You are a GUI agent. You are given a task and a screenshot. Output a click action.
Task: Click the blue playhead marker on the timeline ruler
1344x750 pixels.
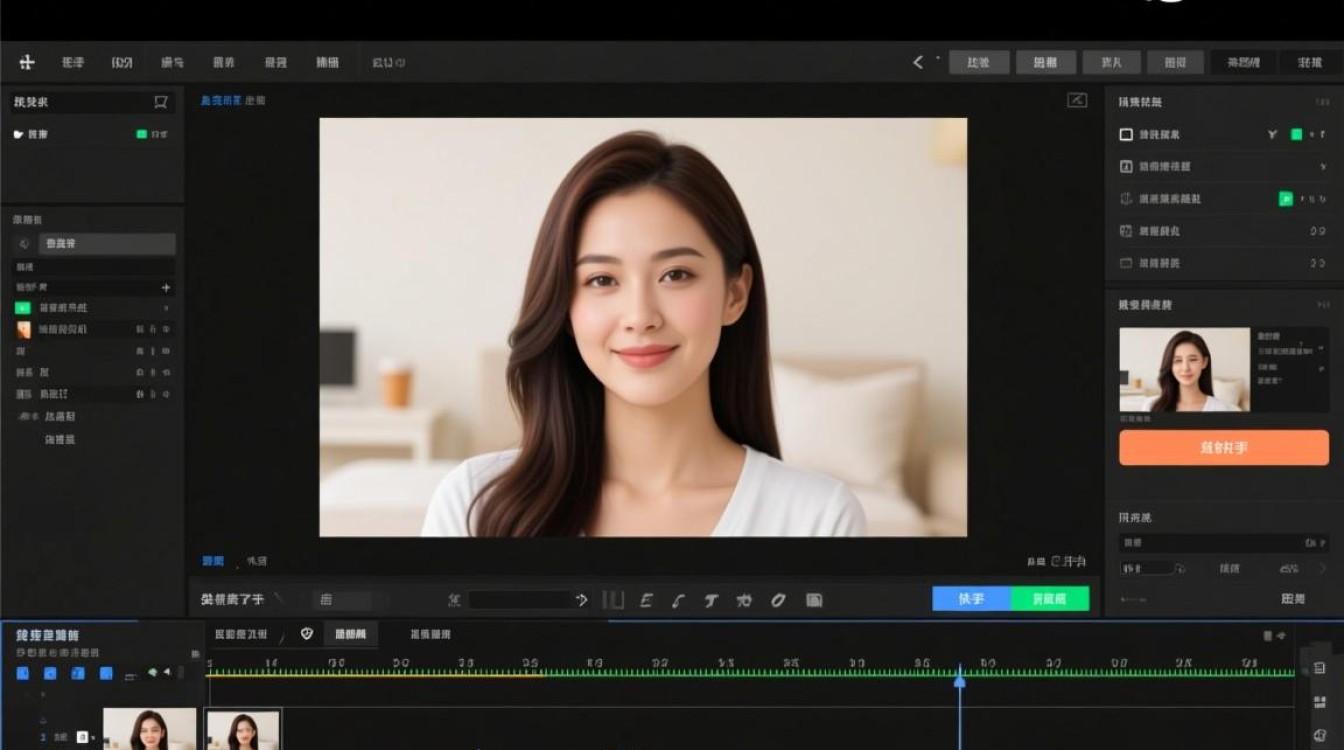click(x=959, y=680)
